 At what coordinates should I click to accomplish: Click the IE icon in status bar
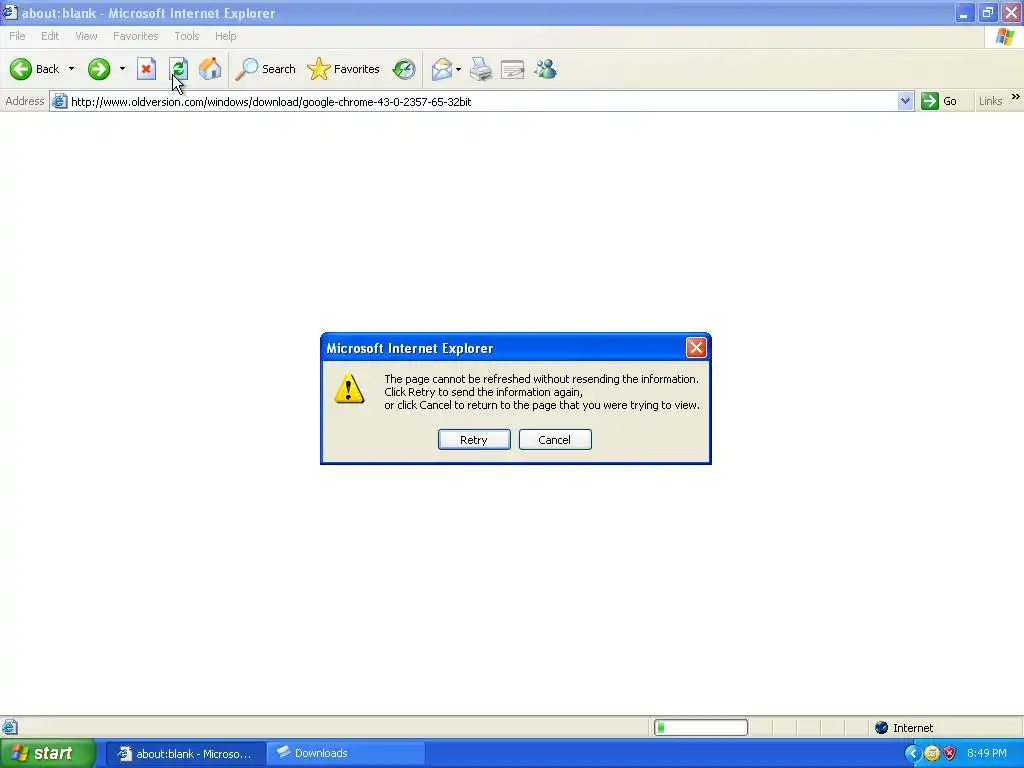click(x=10, y=727)
